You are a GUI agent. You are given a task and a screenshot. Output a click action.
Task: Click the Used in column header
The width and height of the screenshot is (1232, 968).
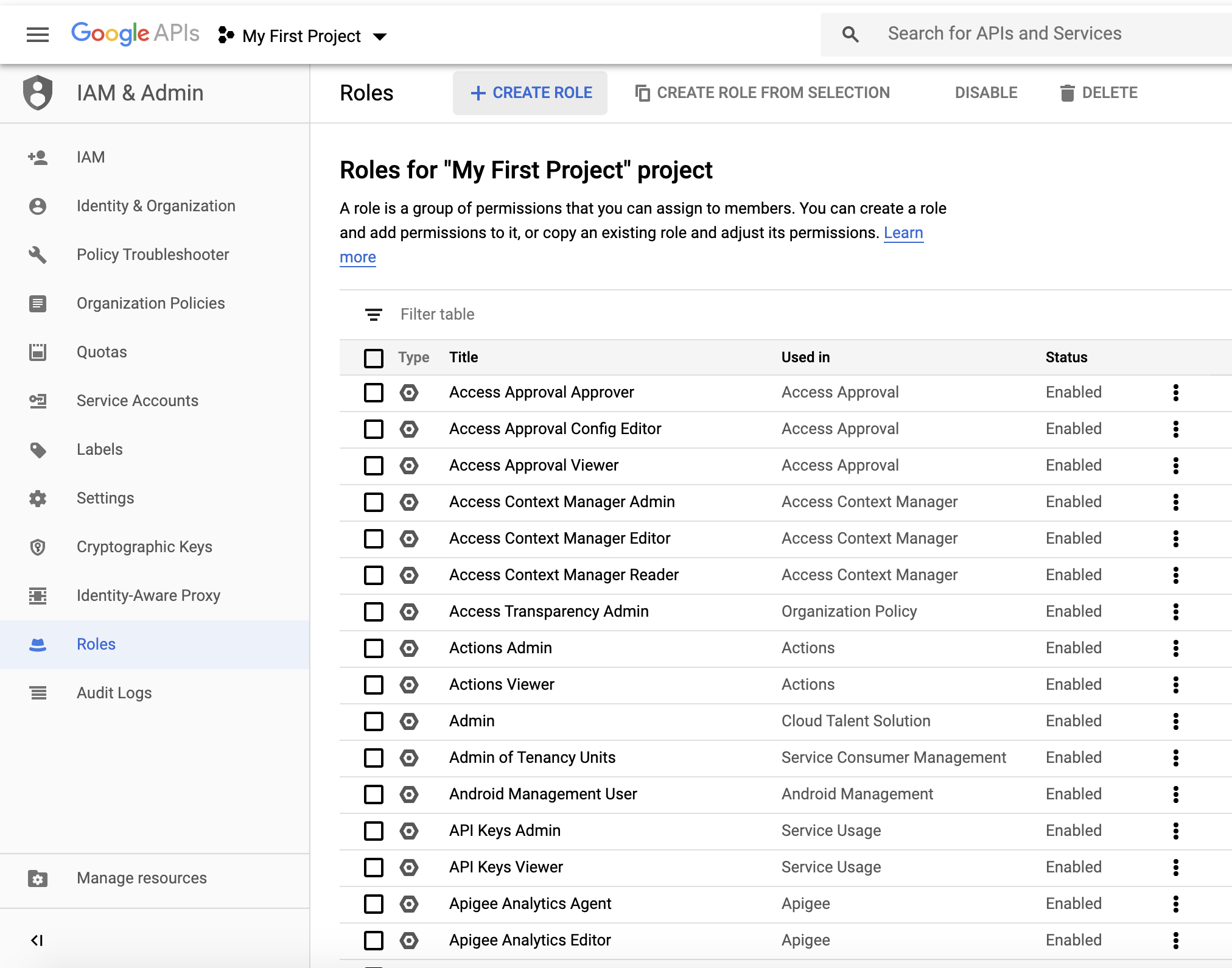tap(805, 358)
